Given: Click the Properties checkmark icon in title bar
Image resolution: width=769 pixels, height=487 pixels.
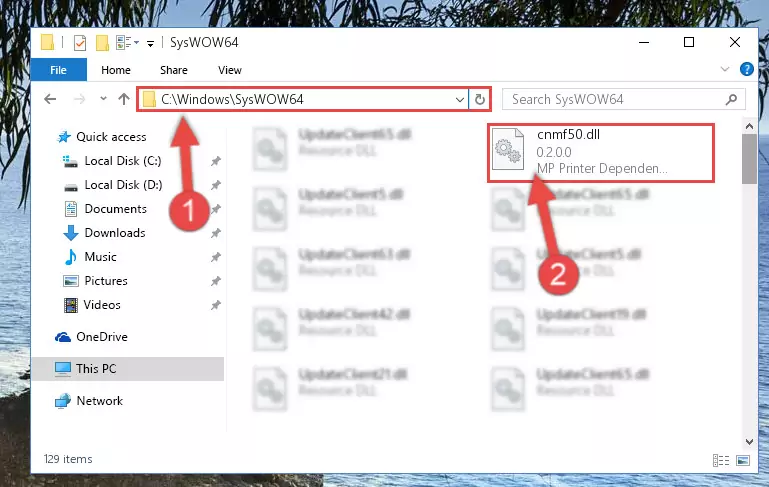Looking at the screenshot, I should pyautogui.click(x=80, y=43).
